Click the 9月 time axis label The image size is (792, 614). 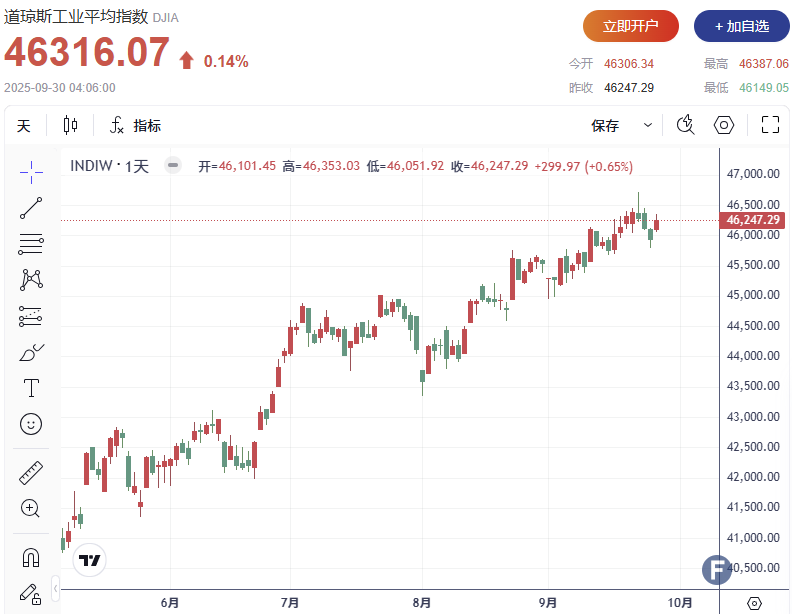click(x=548, y=602)
